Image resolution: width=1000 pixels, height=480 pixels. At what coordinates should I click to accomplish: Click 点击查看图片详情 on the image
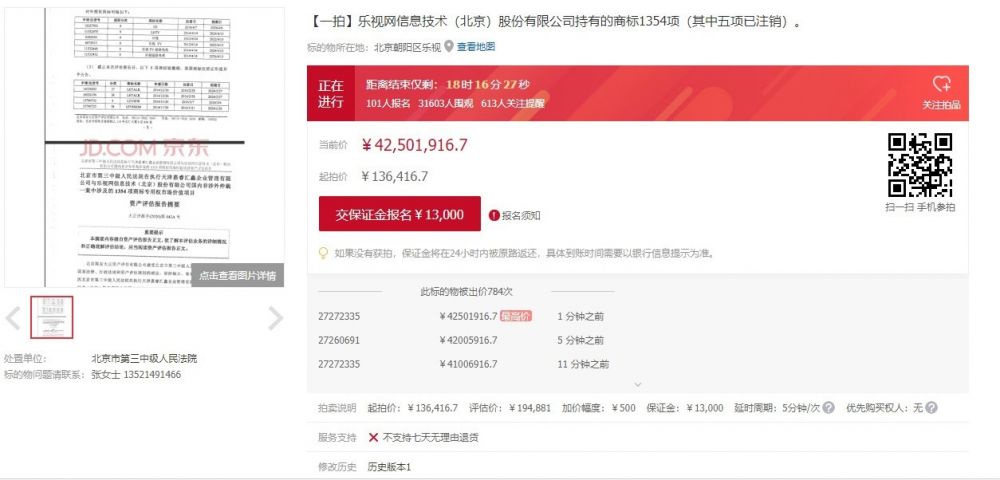pos(237,275)
